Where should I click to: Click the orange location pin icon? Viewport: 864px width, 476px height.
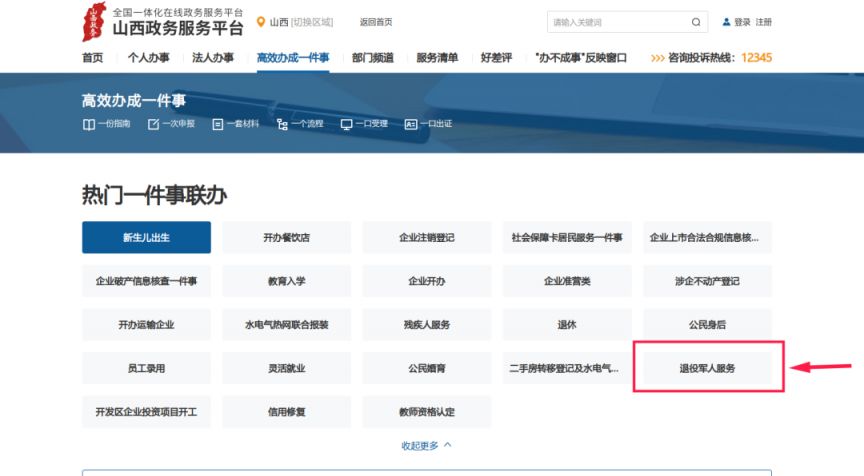tap(261, 22)
